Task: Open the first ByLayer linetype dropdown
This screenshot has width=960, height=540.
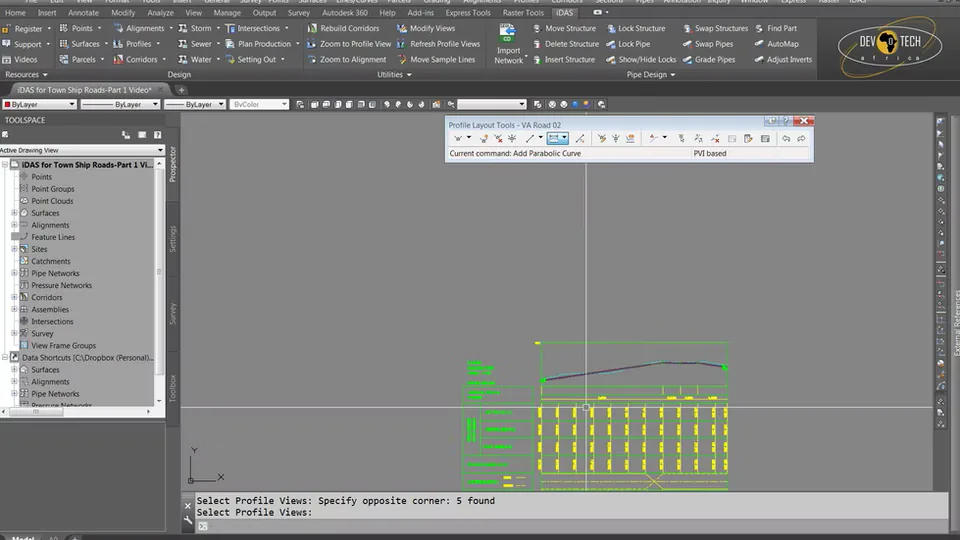Action: click(121, 105)
